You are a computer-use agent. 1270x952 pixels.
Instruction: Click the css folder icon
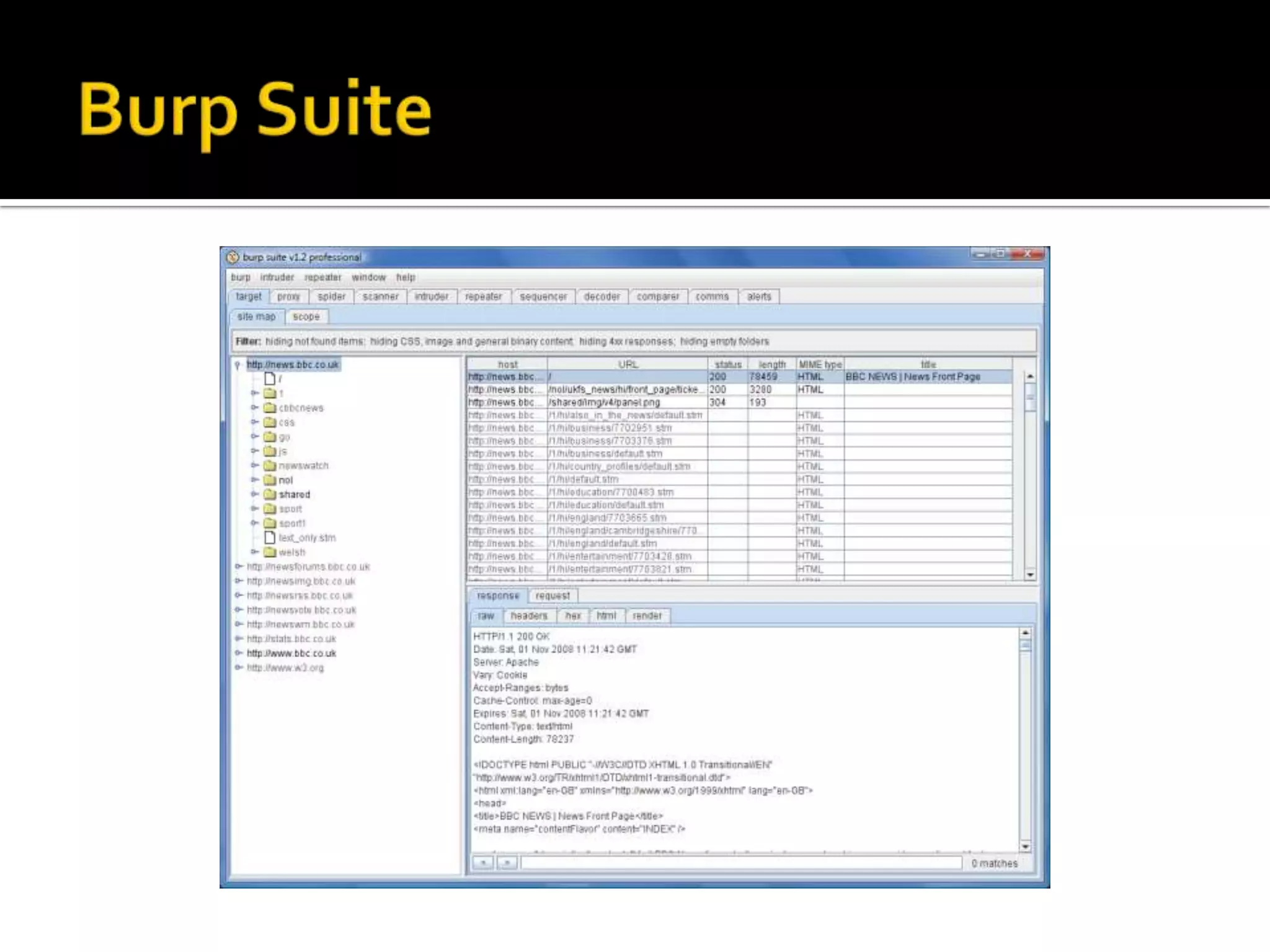pyautogui.click(x=270, y=422)
